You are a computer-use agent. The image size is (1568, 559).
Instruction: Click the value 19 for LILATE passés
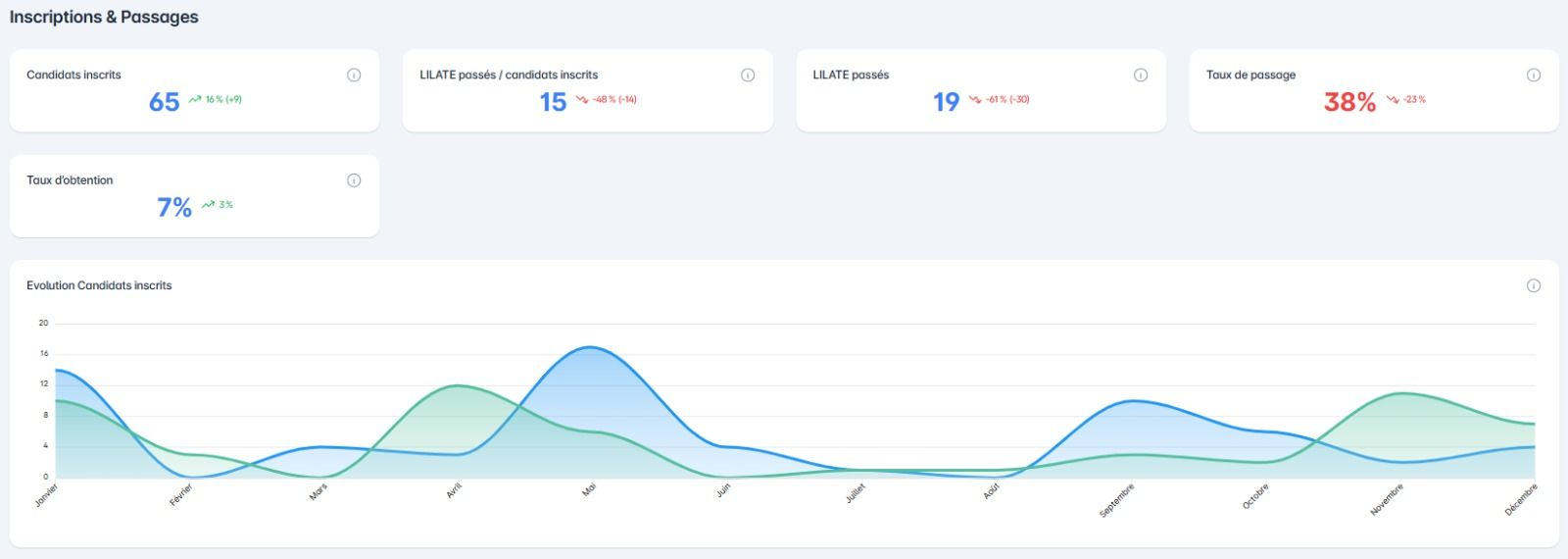[x=947, y=102]
